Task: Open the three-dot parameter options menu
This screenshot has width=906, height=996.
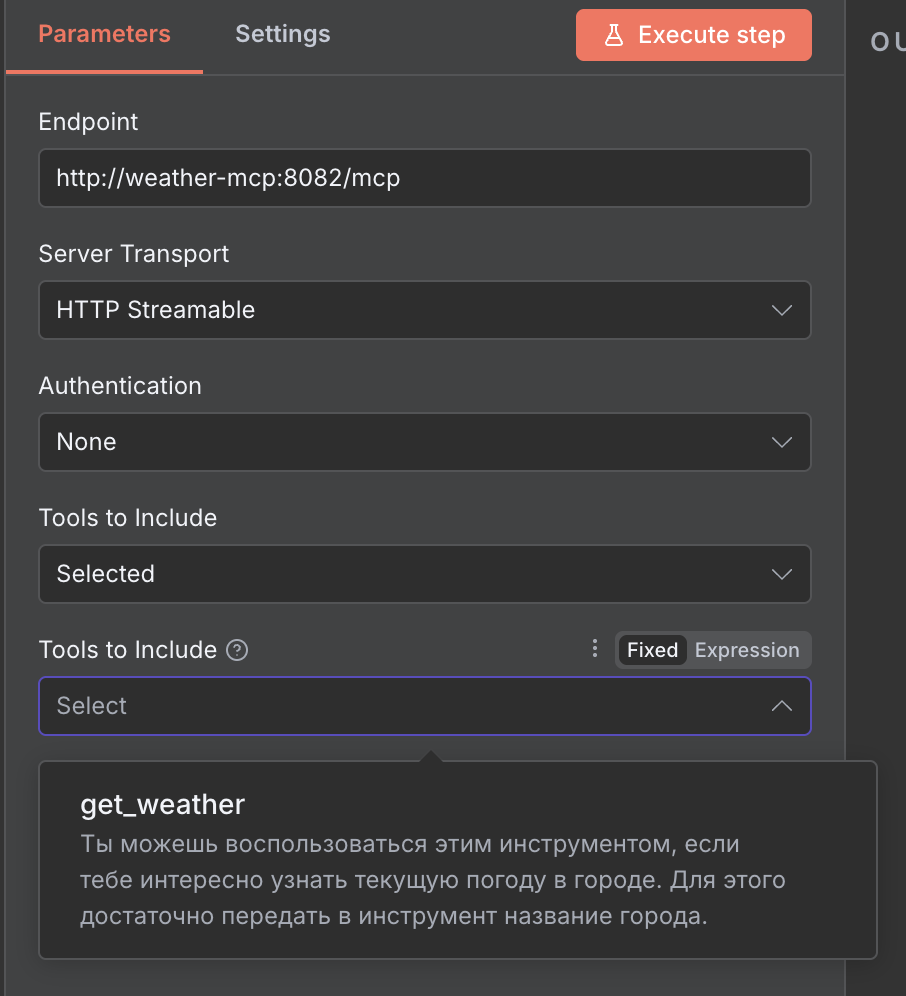Action: (594, 649)
